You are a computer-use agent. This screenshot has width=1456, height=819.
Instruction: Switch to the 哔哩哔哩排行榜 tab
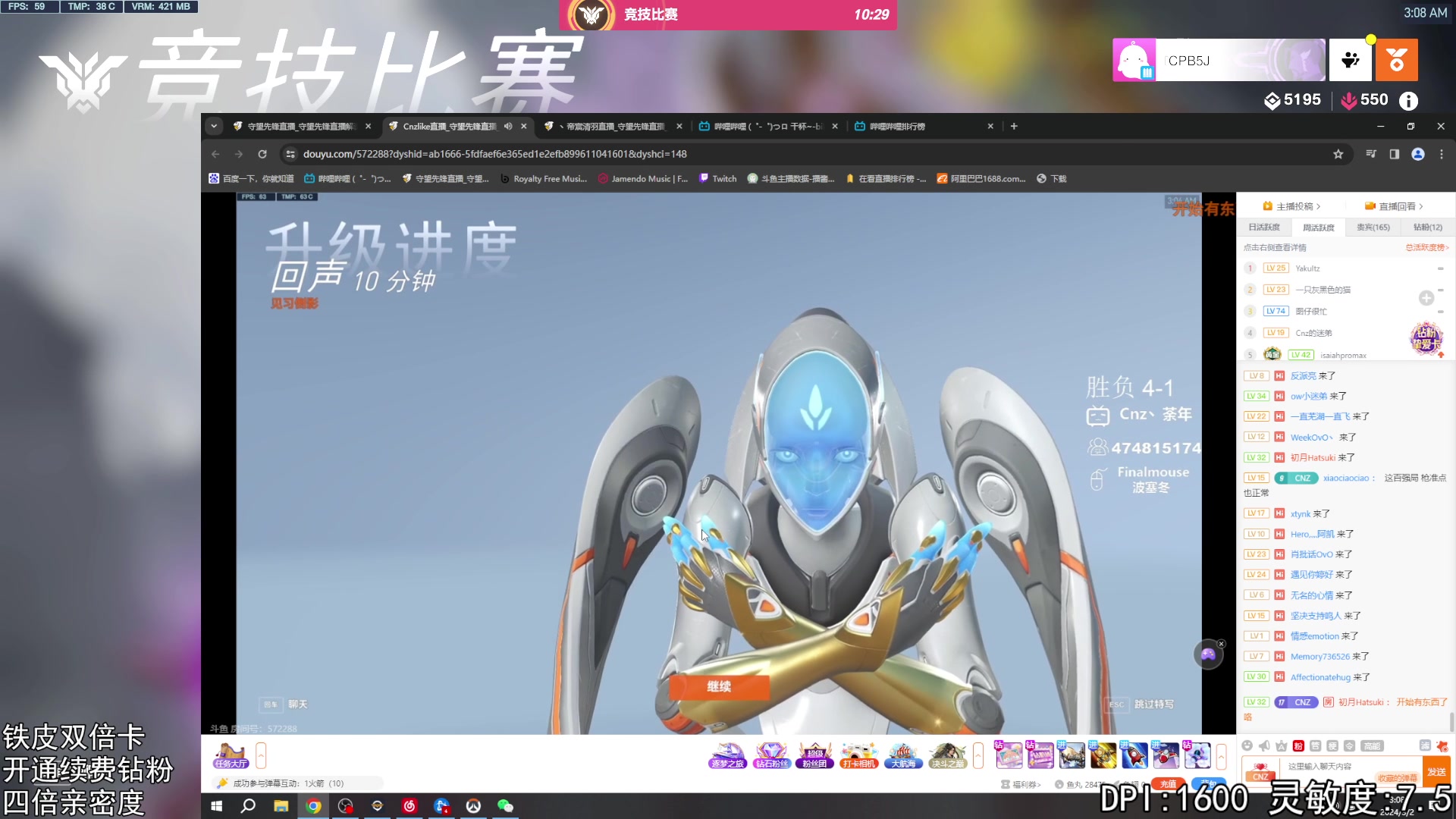(924, 126)
